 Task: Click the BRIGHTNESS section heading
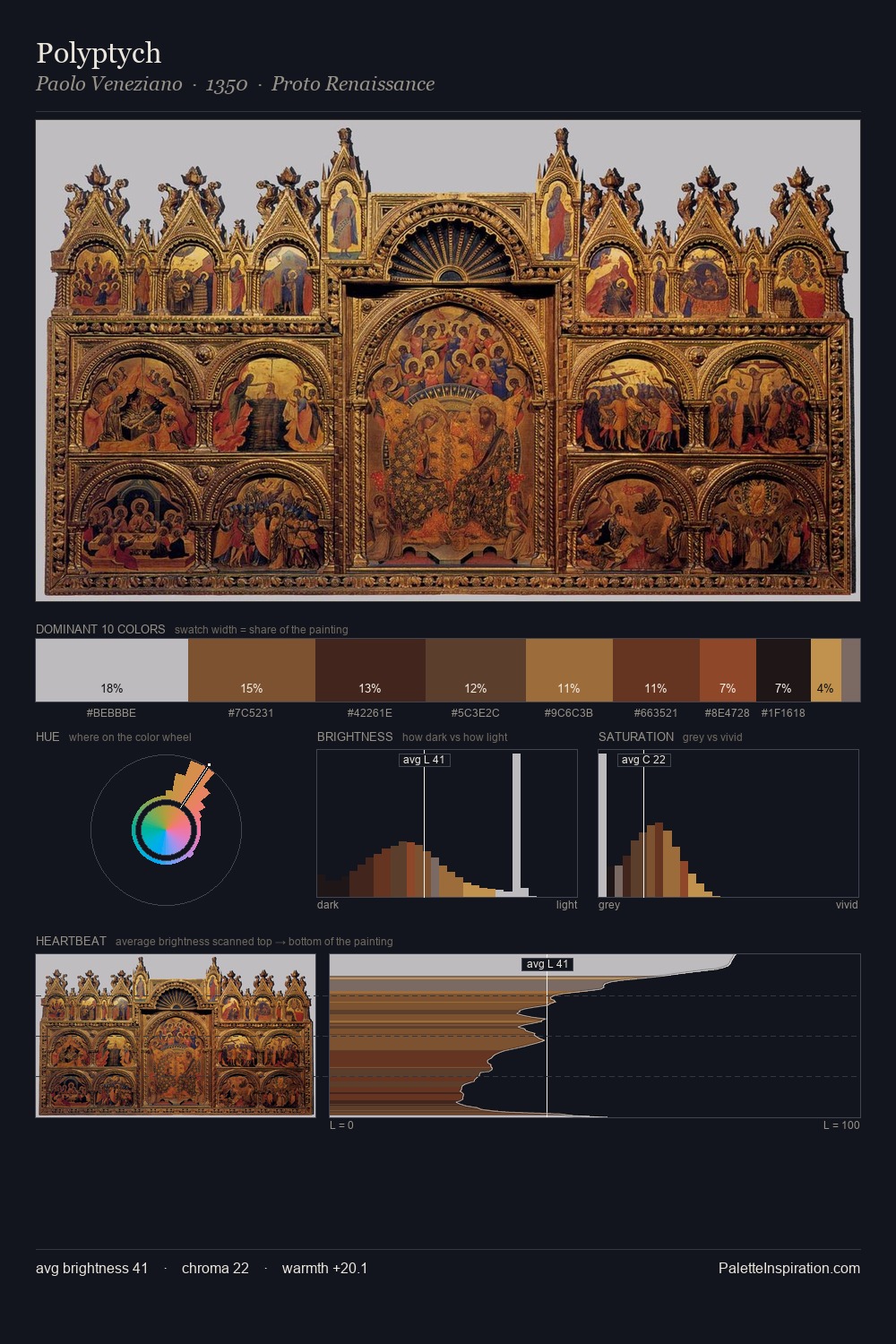[x=355, y=737]
